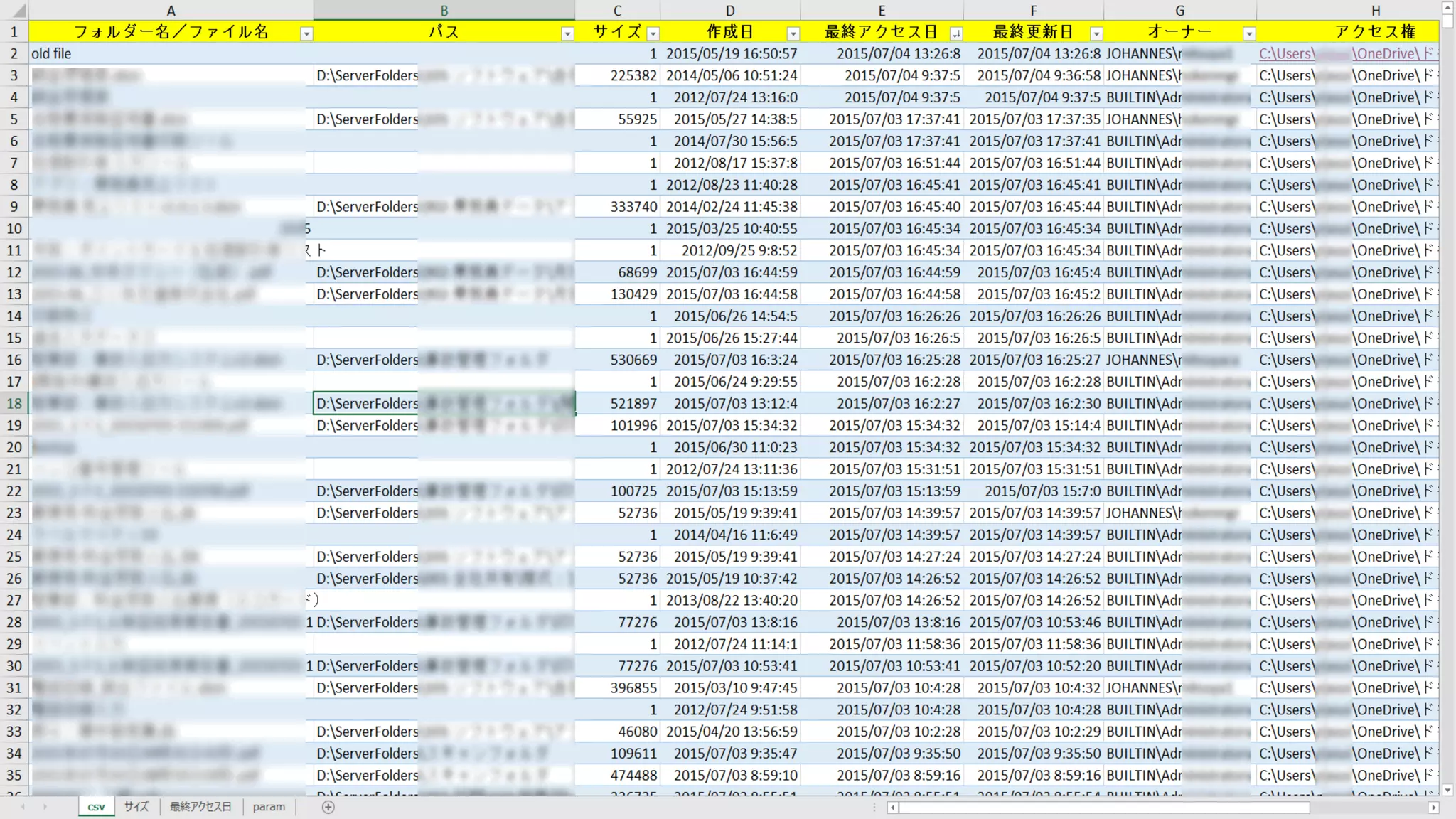
Task: Click next sheet navigation arrow
Action: (45, 807)
